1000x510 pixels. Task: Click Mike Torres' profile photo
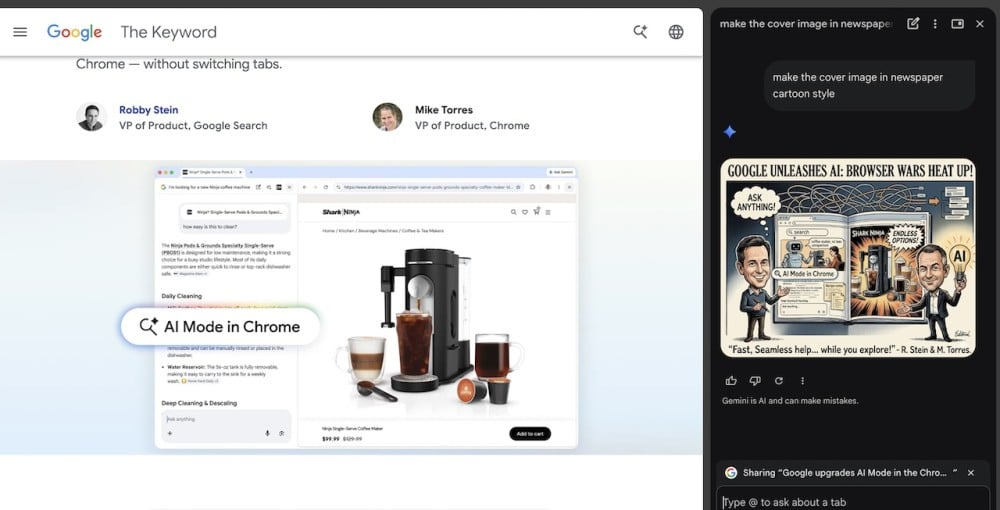point(387,117)
